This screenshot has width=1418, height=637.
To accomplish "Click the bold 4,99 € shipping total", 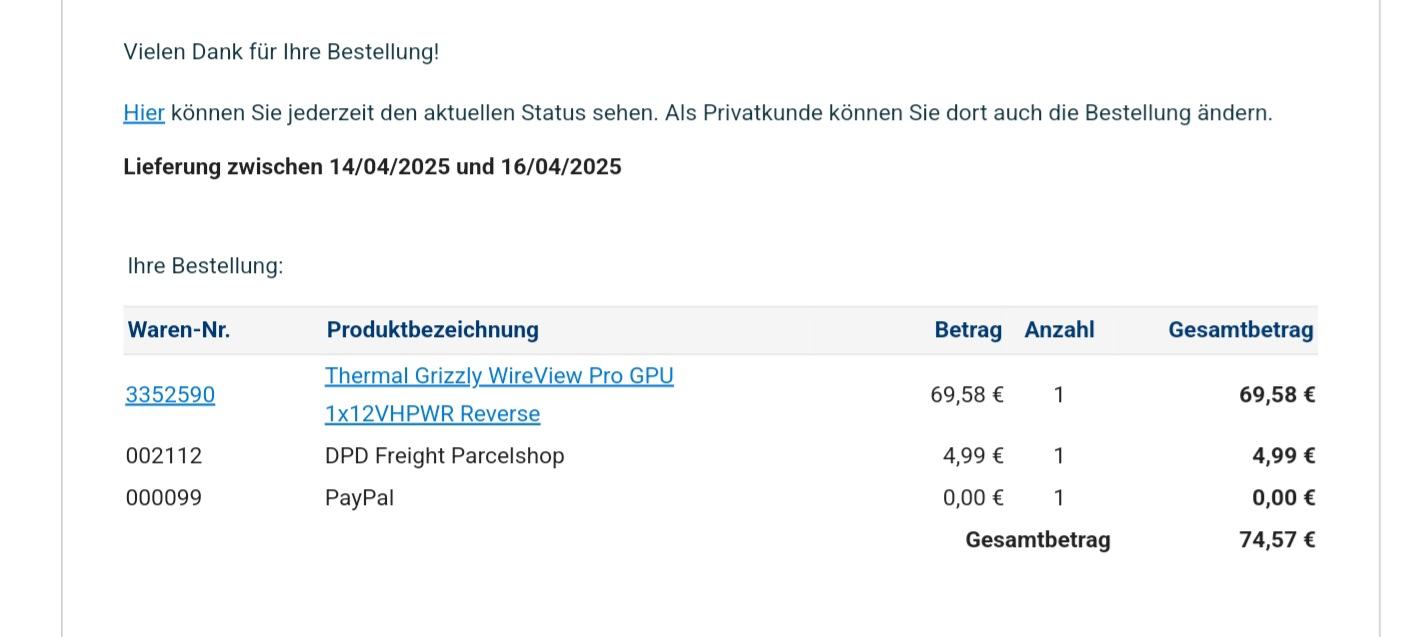I will point(1283,456).
